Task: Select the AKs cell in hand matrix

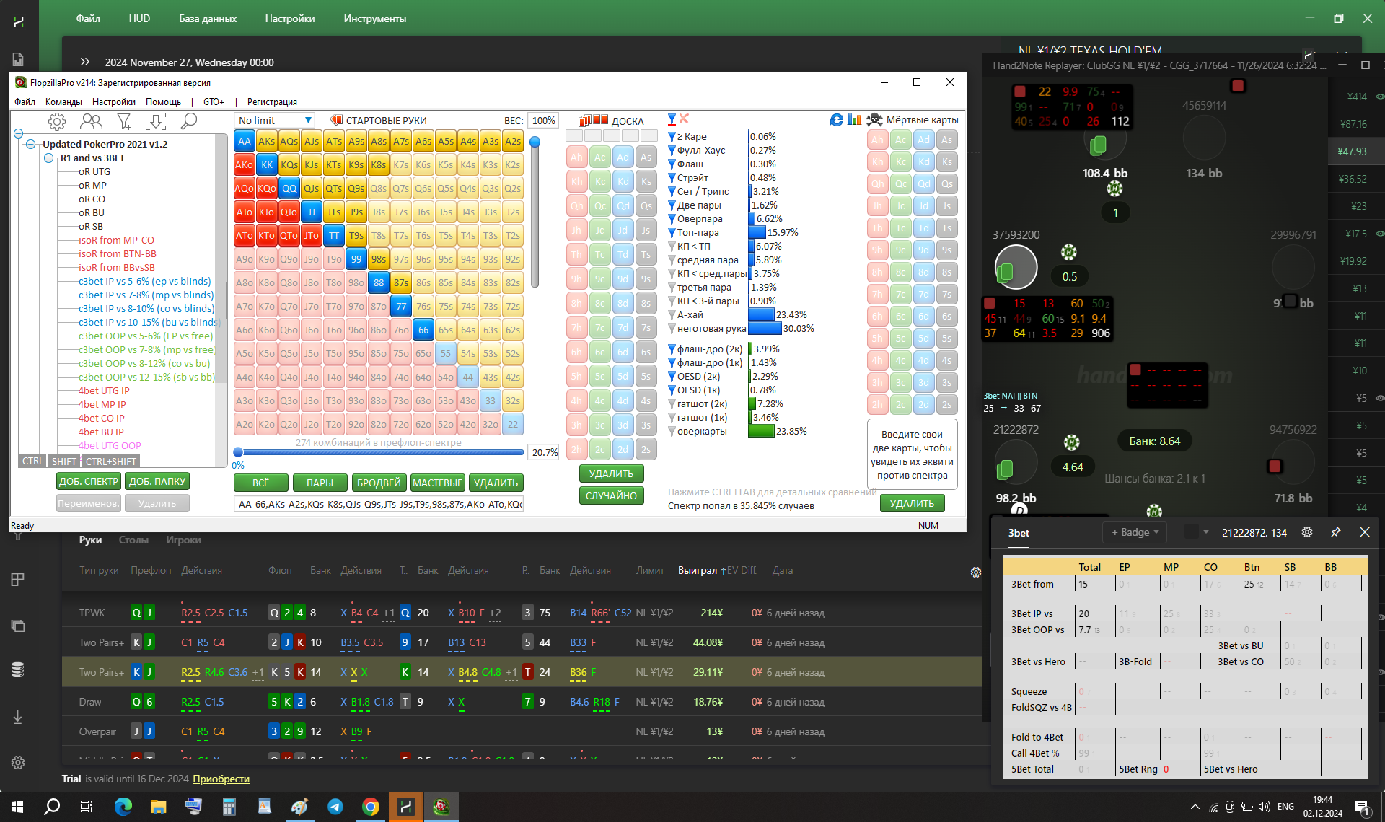Action: (x=266, y=142)
